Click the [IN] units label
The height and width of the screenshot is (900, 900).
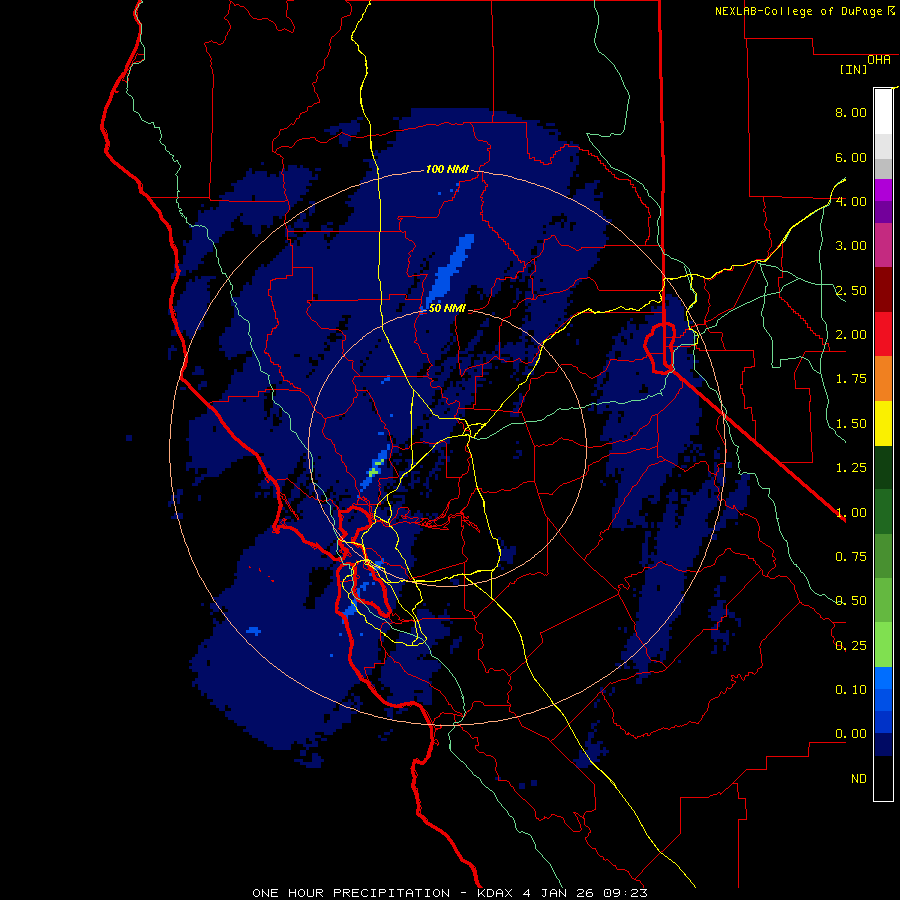853,69
